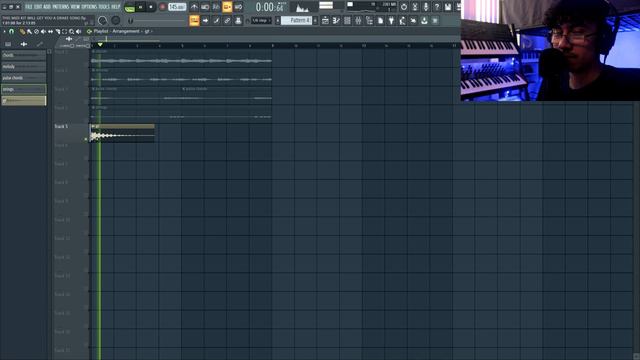The height and width of the screenshot is (360, 640).
Task: Open the Mixer view
Action: pos(358,20)
